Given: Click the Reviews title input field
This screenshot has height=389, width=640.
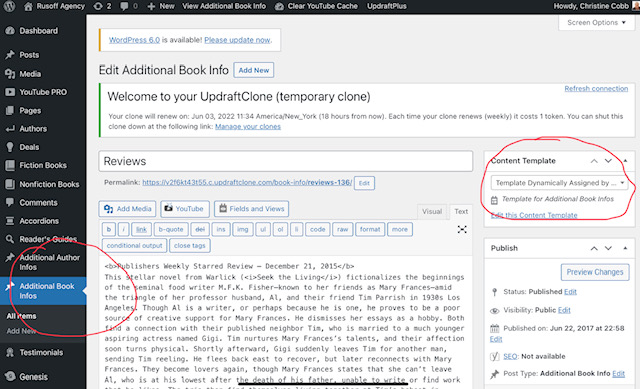Looking at the screenshot, I should pos(285,161).
